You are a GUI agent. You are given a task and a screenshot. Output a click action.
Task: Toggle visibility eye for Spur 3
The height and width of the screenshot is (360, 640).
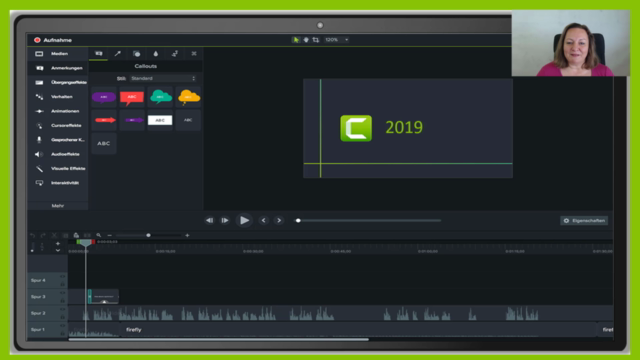point(62,293)
